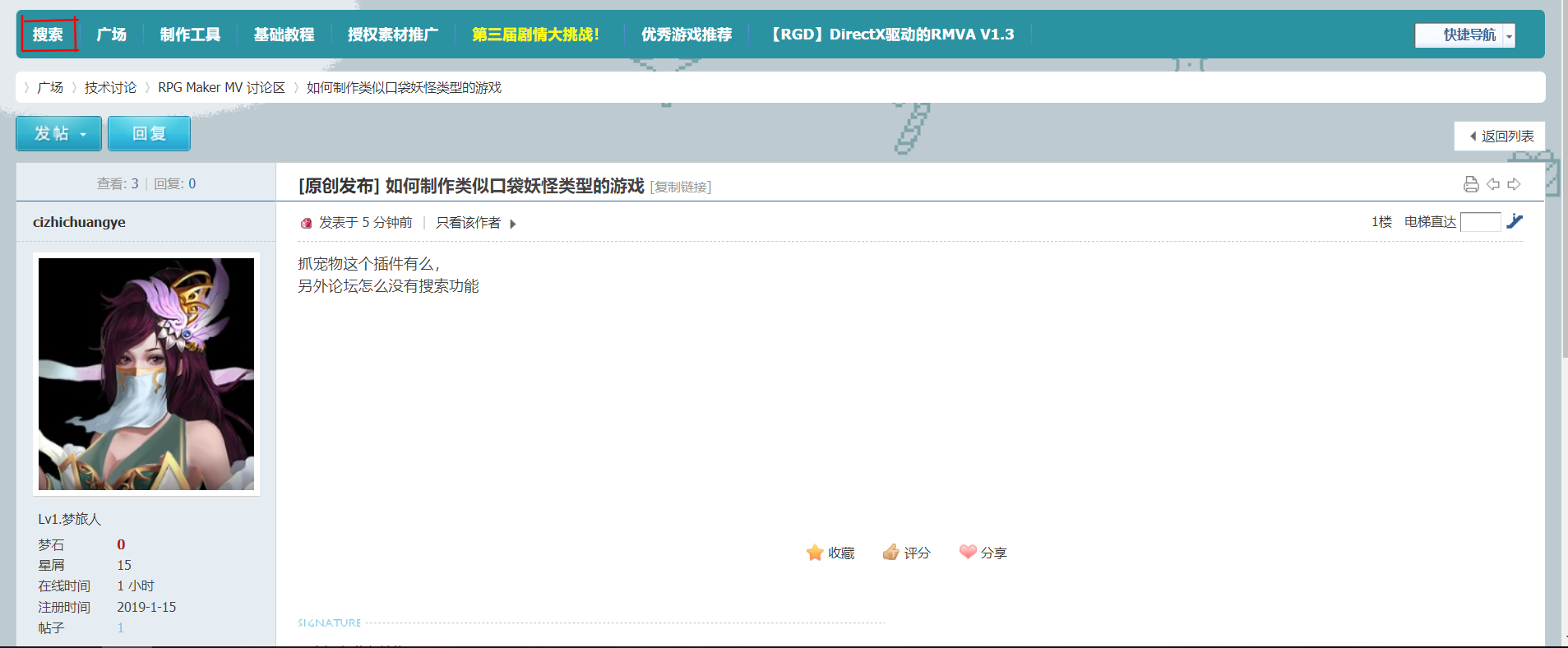Open the cizhichuangye username link
Viewport: 1568px width, 648px height.
[79, 222]
